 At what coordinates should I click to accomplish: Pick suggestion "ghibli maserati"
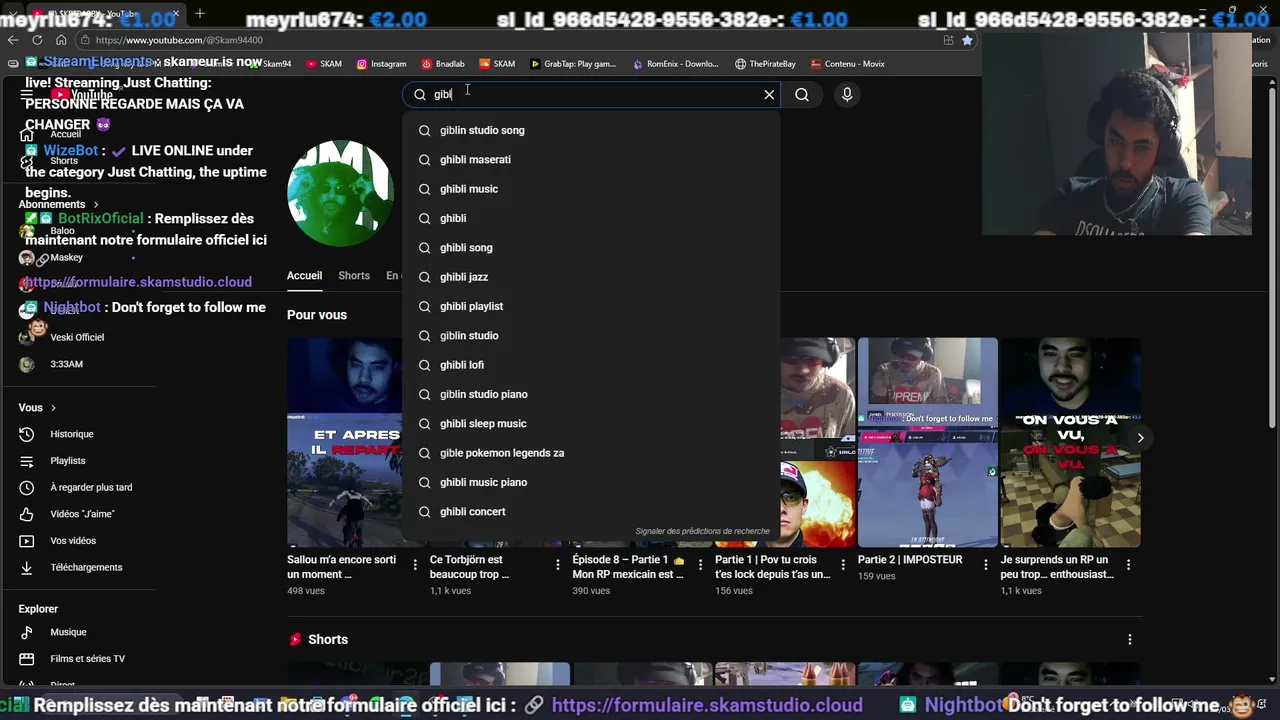591,159
